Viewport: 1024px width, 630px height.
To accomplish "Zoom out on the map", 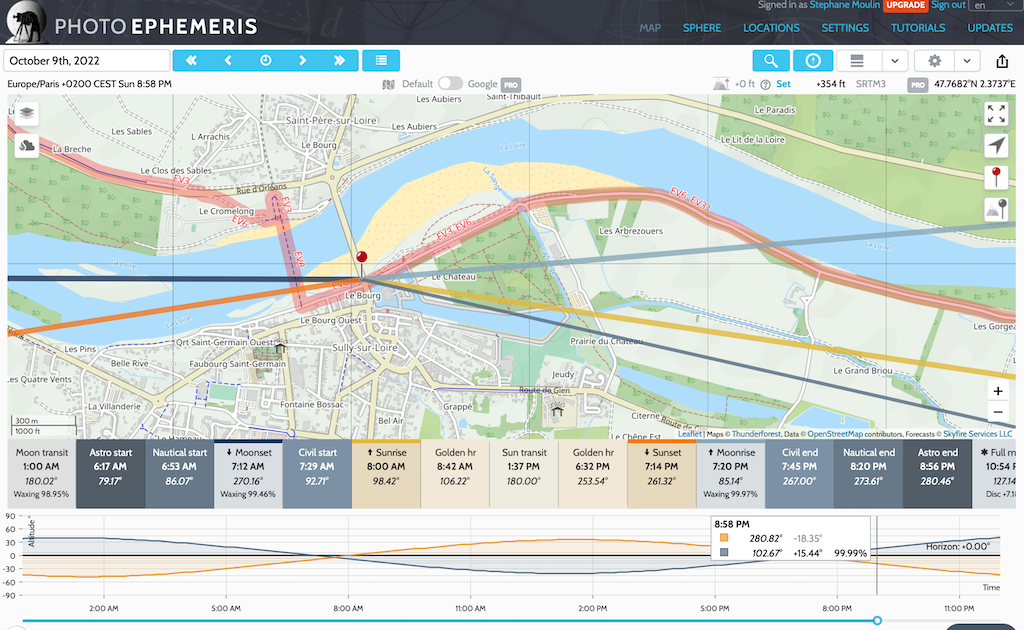I will click(997, 412).
